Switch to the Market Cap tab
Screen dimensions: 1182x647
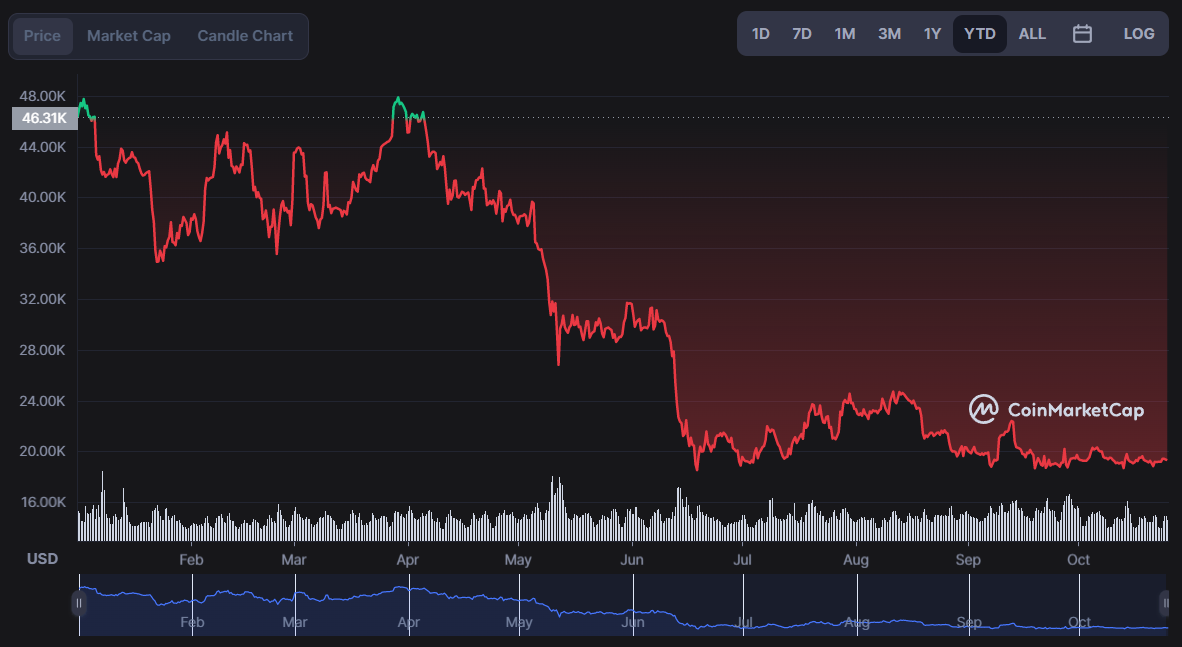click(x=129, y=36)
